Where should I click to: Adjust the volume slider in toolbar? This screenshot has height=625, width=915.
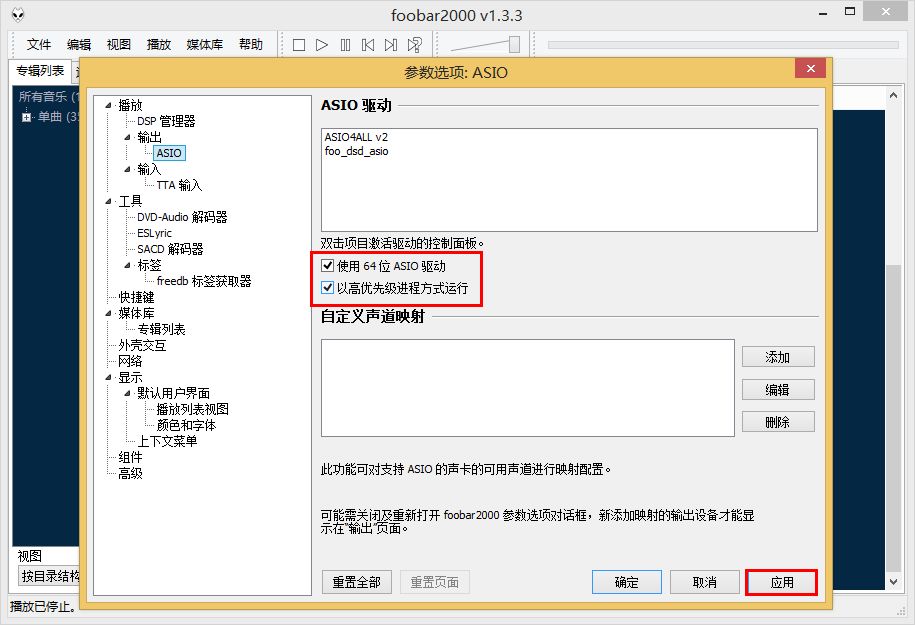514,44
